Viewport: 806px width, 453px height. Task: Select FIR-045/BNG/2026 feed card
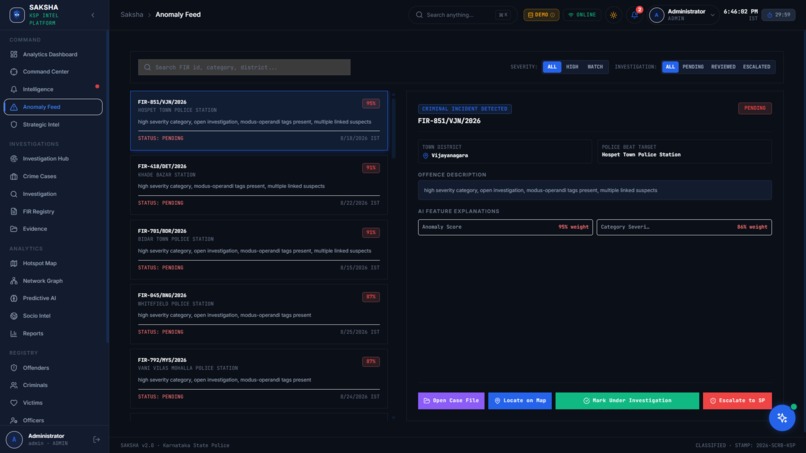(259, 314)
